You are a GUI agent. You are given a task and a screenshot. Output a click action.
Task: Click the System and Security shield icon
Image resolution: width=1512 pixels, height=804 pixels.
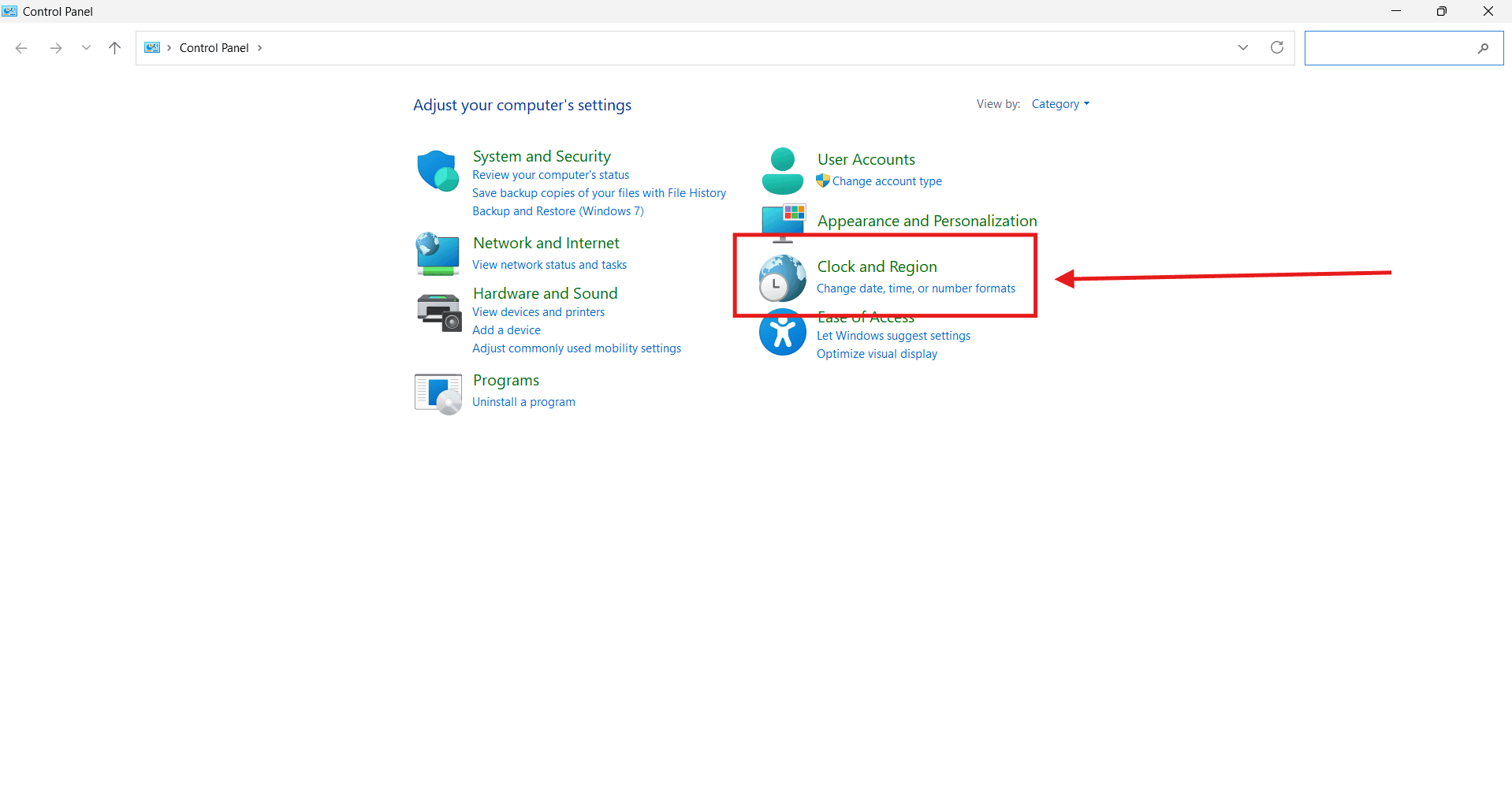[x=438, y=171]
